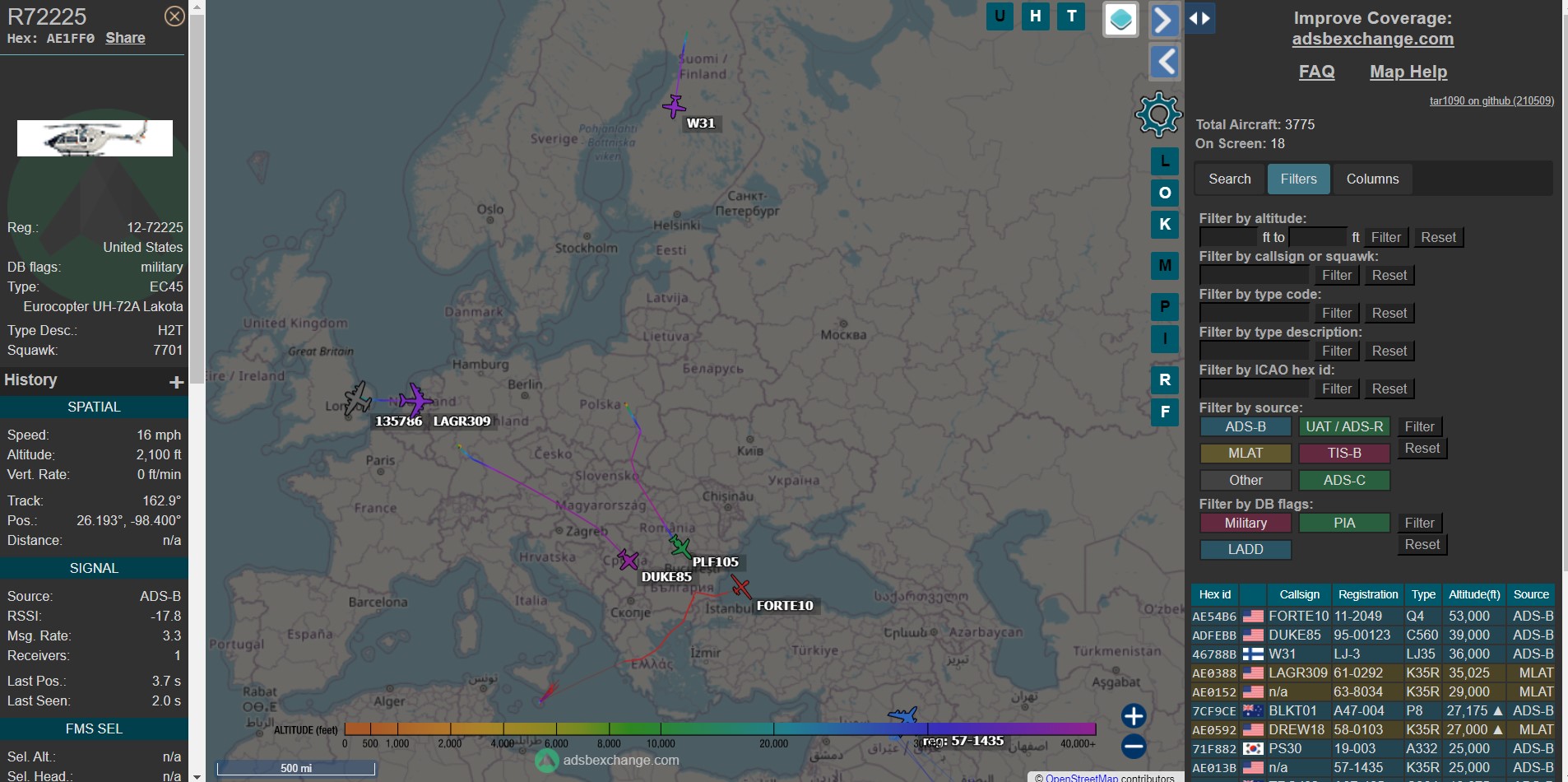Focus the callsign or squawk filter field
The image size is (1568, 782).
click(x=1254, y=275)
